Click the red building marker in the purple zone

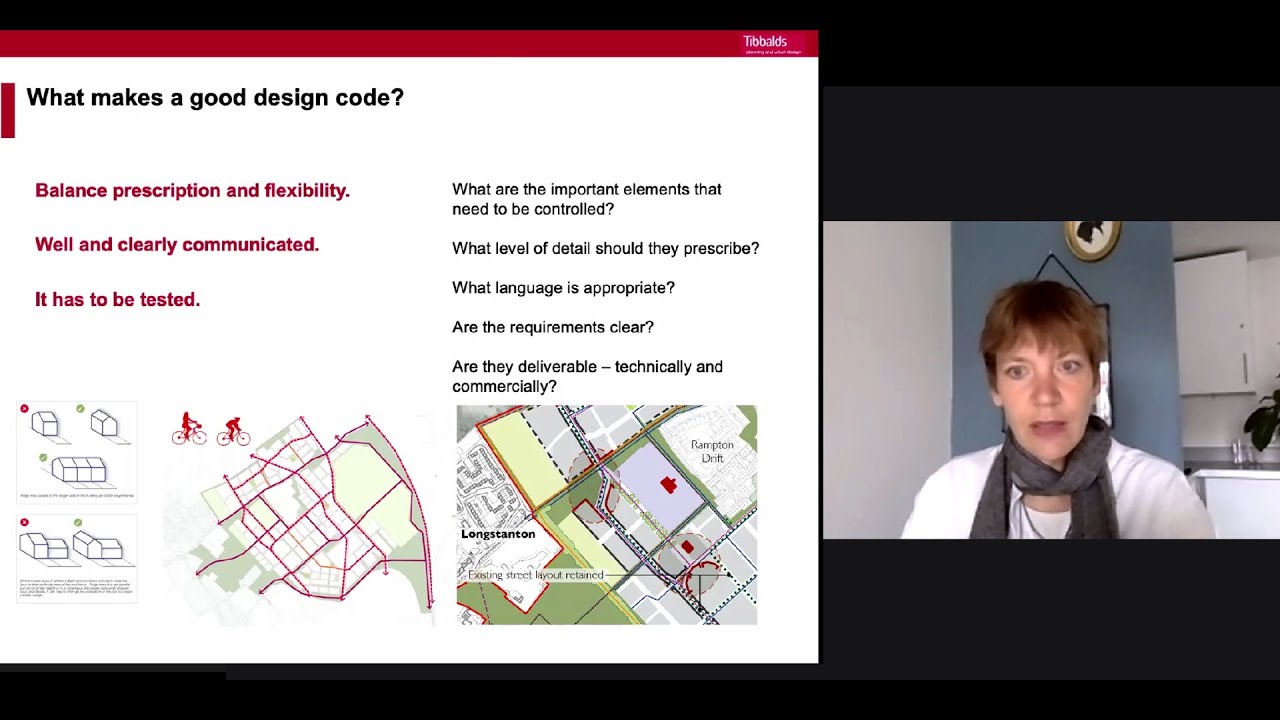[x=668, y=484]
